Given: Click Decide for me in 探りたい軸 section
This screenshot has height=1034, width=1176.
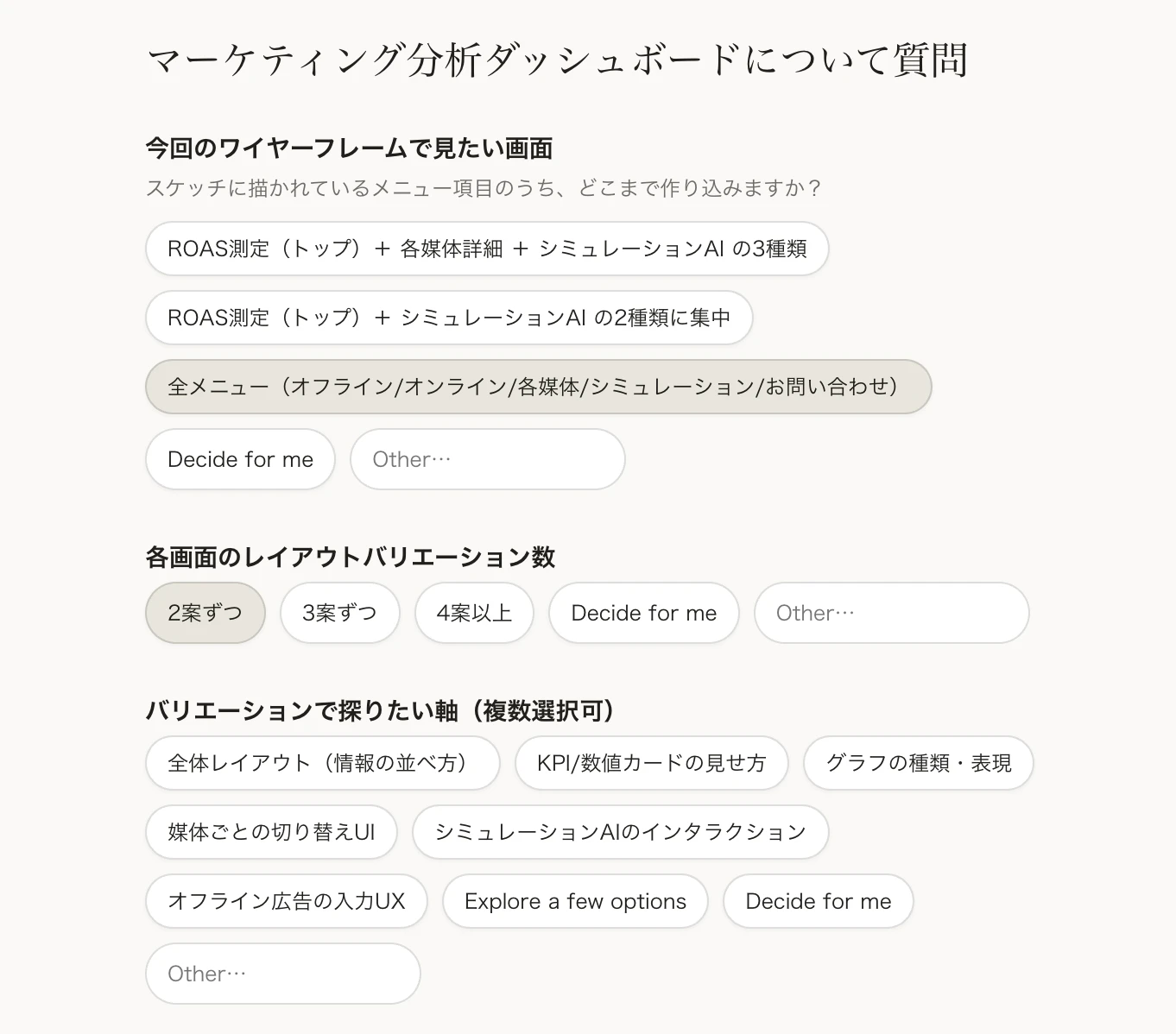Looking at the screenshot, I should pos(819,901).
